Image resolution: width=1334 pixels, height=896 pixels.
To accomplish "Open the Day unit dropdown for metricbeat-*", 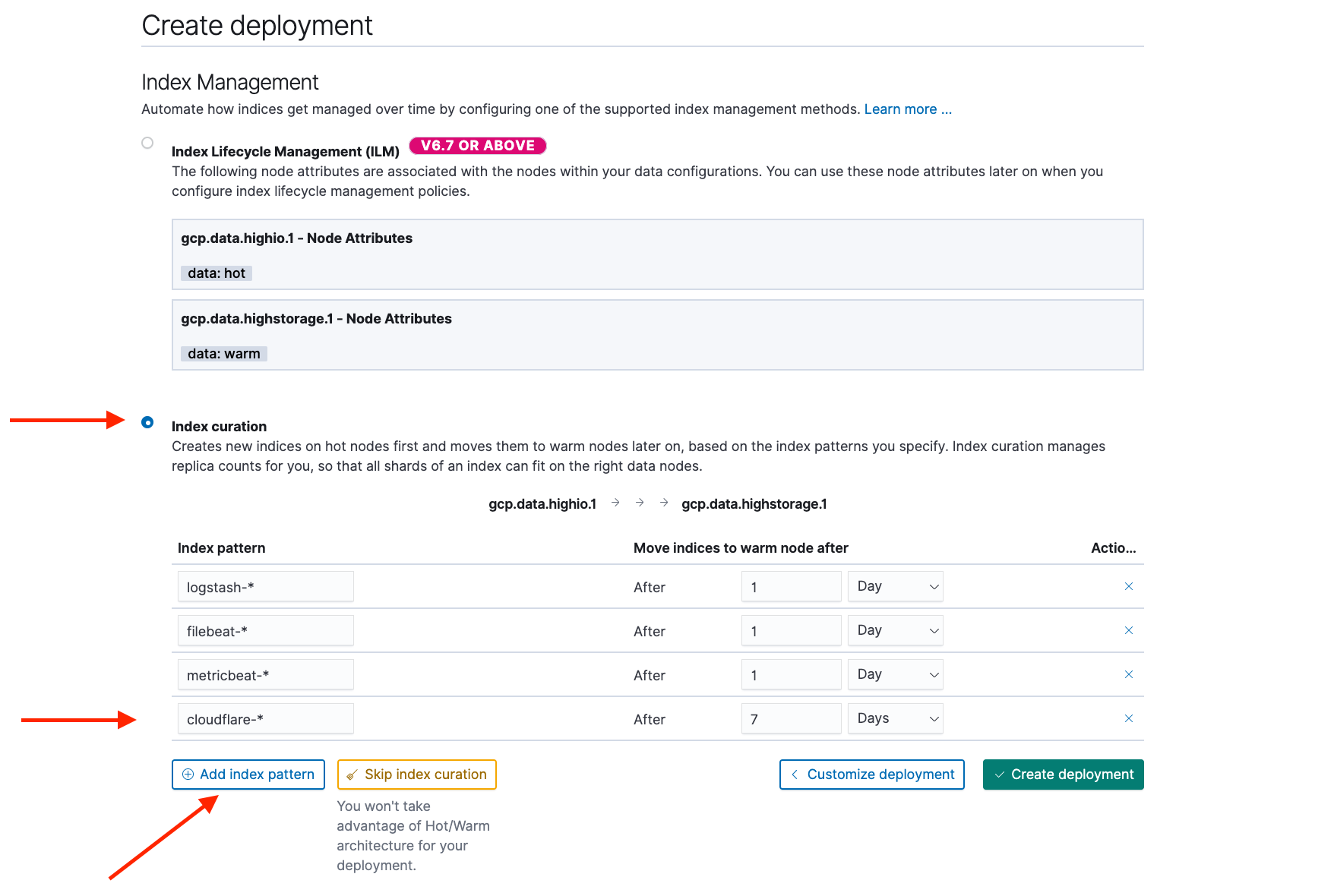I will pos(895,674).
